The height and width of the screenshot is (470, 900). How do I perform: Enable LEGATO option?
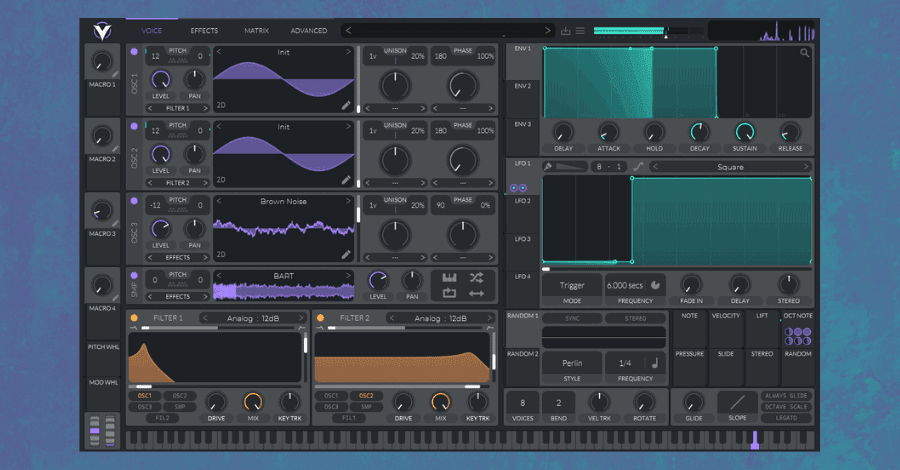[786, 418]
